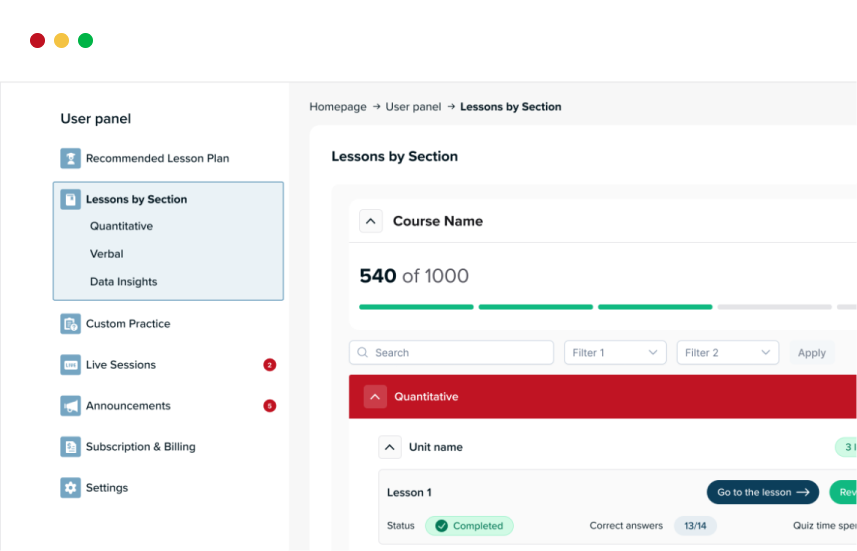
Task: Click the yellow window minimize dot
Action: (x=61, y=40)
